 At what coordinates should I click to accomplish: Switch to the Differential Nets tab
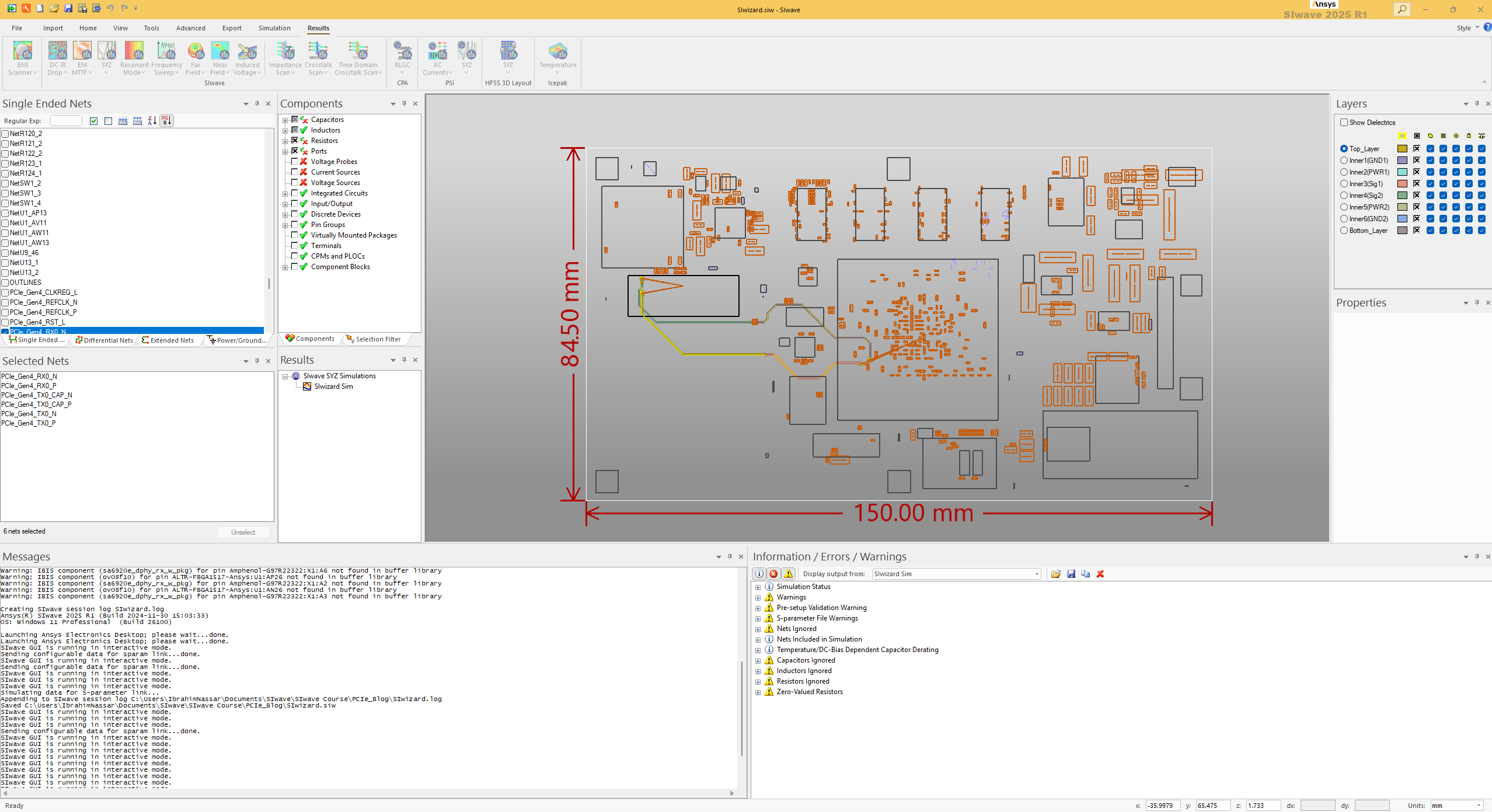(104, 340)
